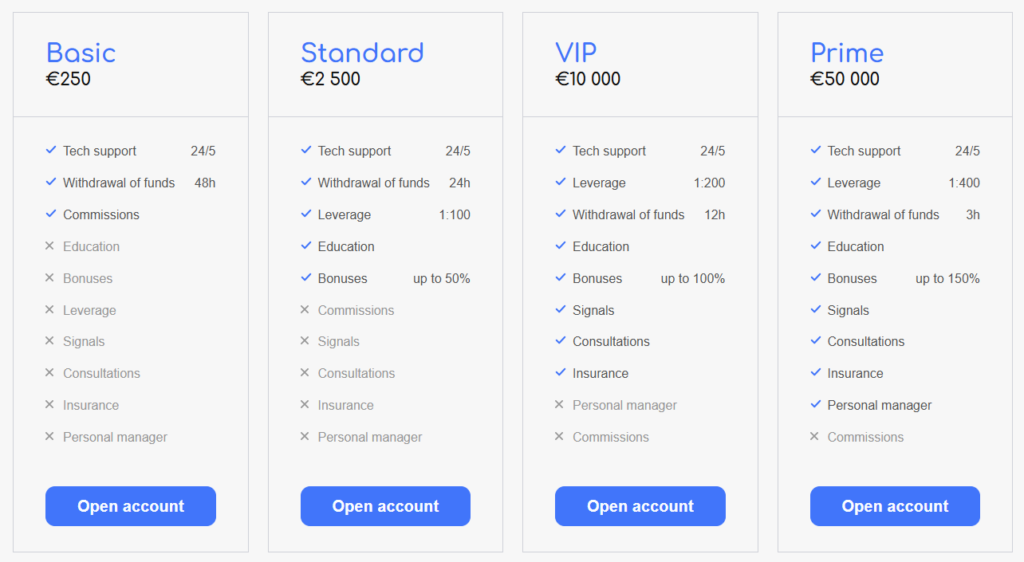1024x562 pixels.
Task: Click the checkmark beside Basic Tech support
Action: (51, 151)
